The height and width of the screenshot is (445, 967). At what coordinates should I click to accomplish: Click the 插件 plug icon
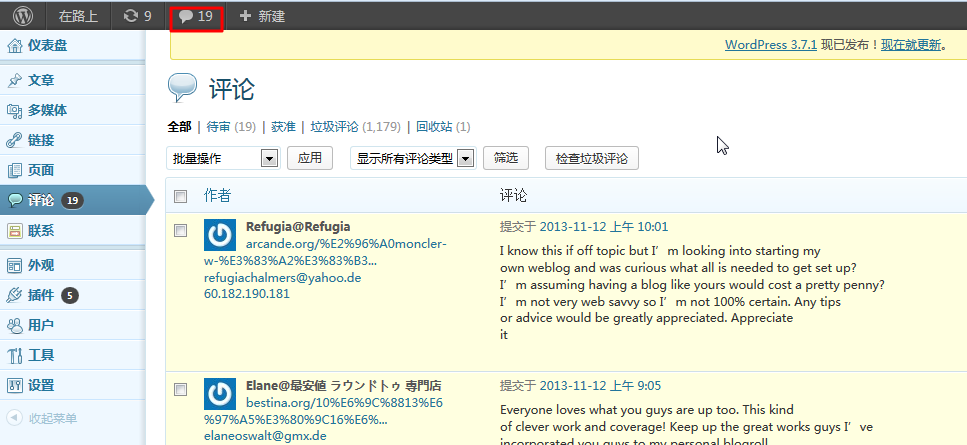click(14, 295)
